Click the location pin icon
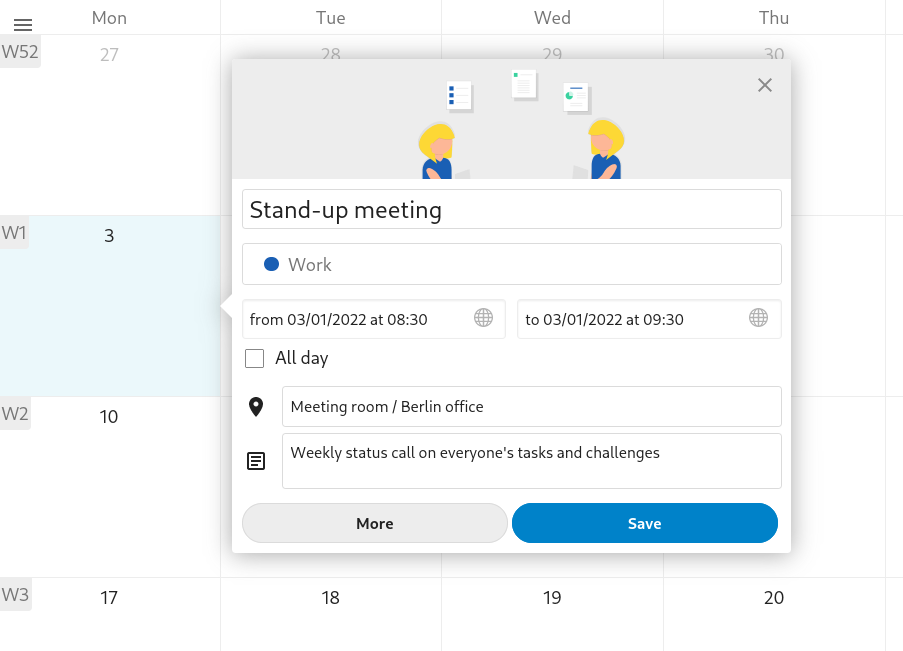Screen dimensions: 903x651 click(256, 407)
